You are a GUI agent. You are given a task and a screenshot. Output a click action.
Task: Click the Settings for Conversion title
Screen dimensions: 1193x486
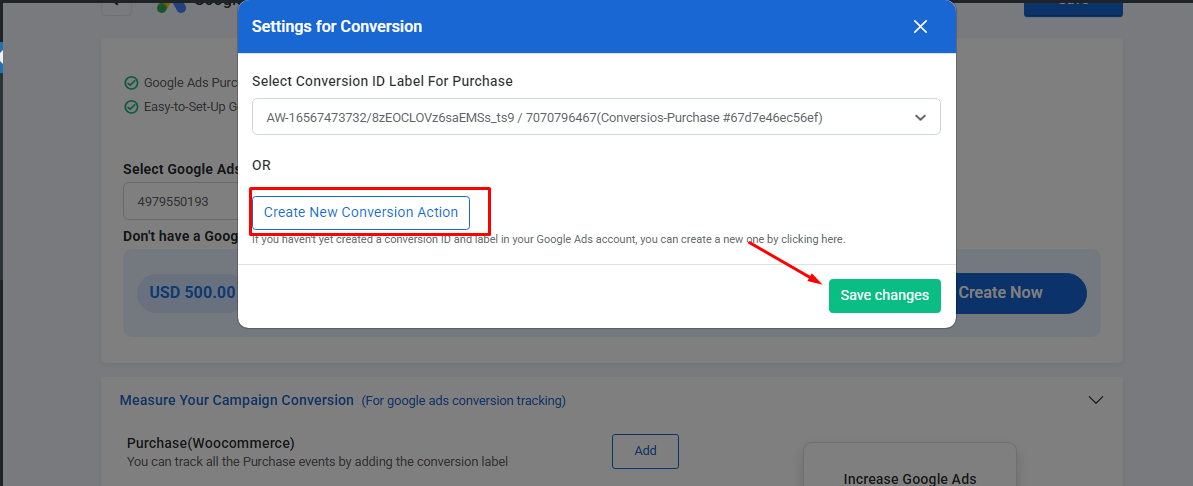[x=337, y=27]
